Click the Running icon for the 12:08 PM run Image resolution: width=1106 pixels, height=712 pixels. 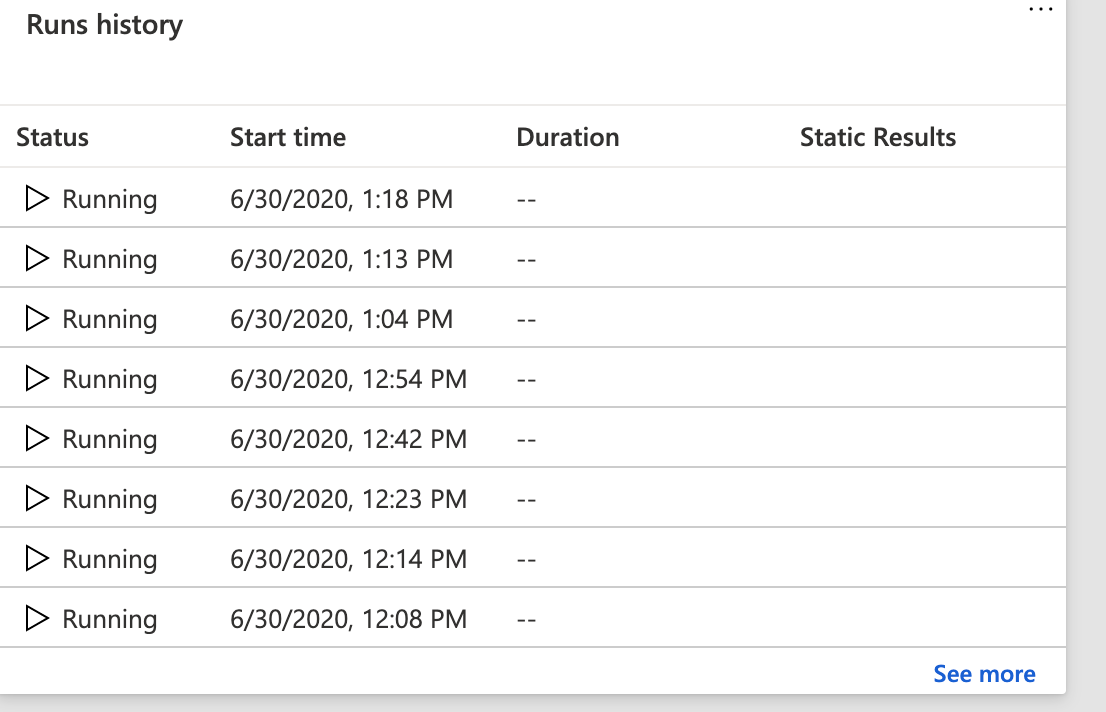[x=37, y=619]
